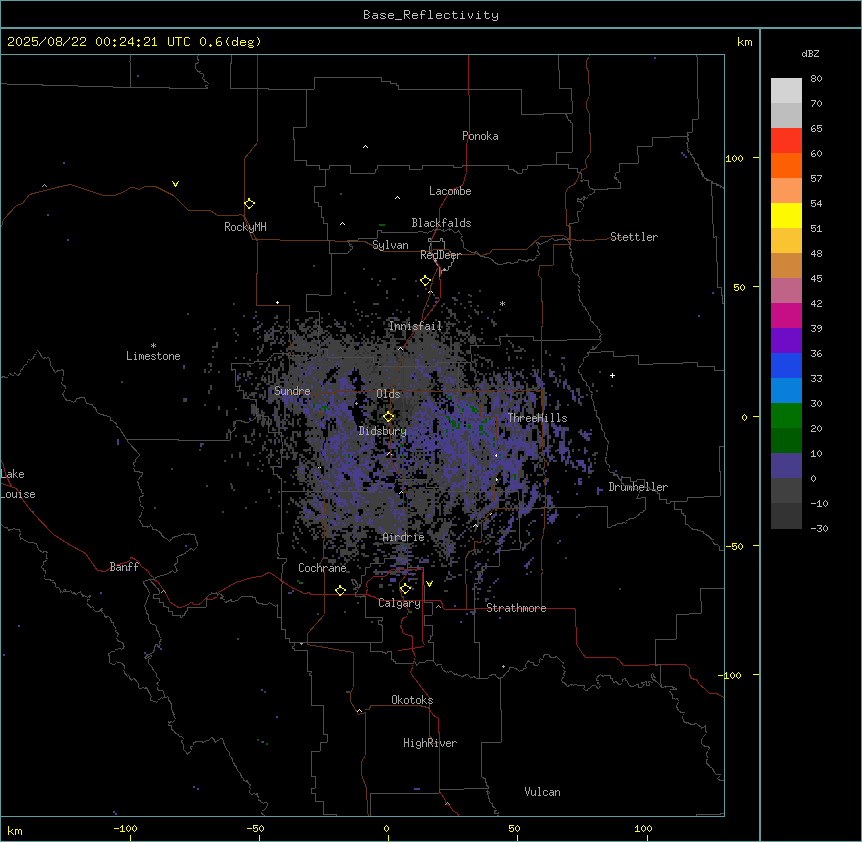Select the yellow 54-51 dBZ legend band
The height and width of the screenshot is (842, 862).
786,215
